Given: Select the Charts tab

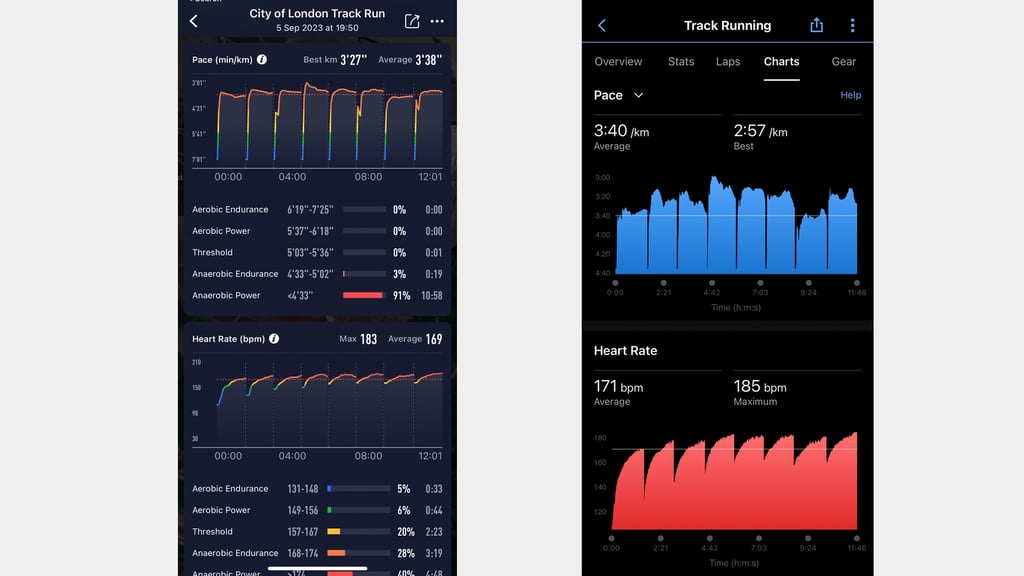Looking at the screenshot, I should tap(781, 61).
